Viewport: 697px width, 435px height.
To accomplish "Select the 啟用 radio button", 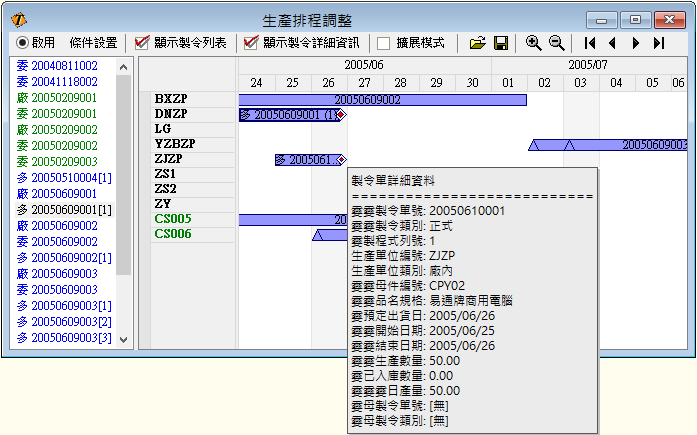I will (x=23, y=43).
